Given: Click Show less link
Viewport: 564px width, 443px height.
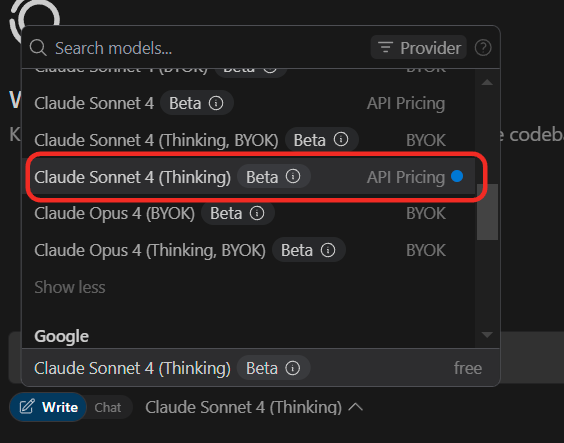Looking at the screenshot, I should 70,287.
